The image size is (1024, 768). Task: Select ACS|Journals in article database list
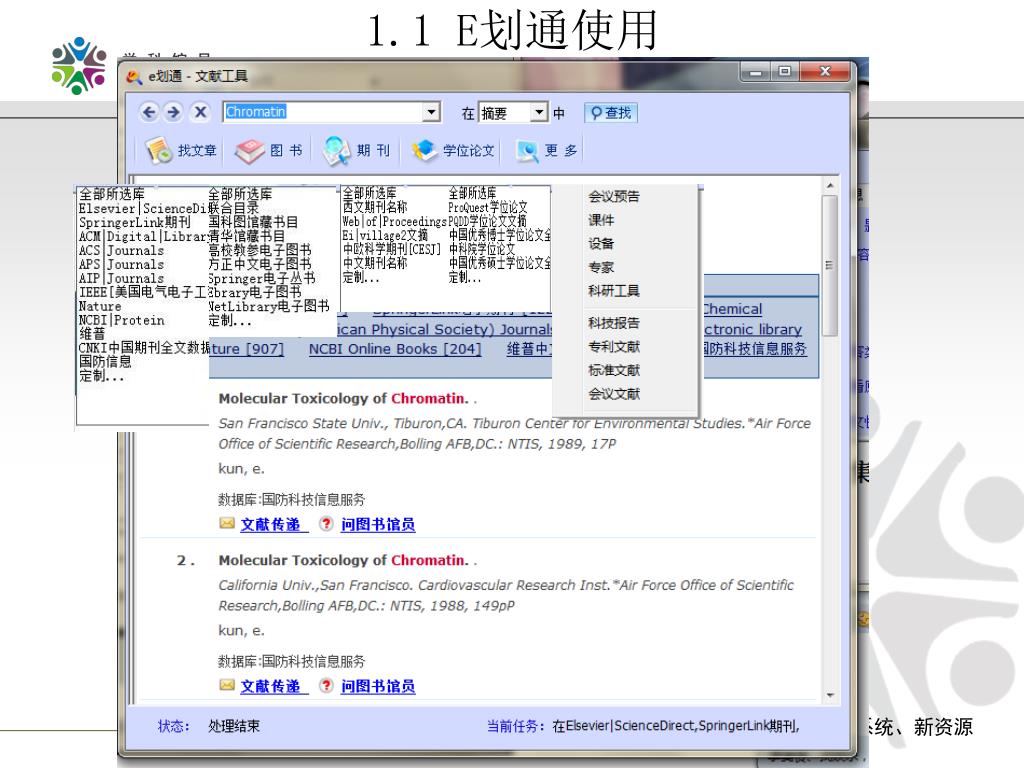121,250
